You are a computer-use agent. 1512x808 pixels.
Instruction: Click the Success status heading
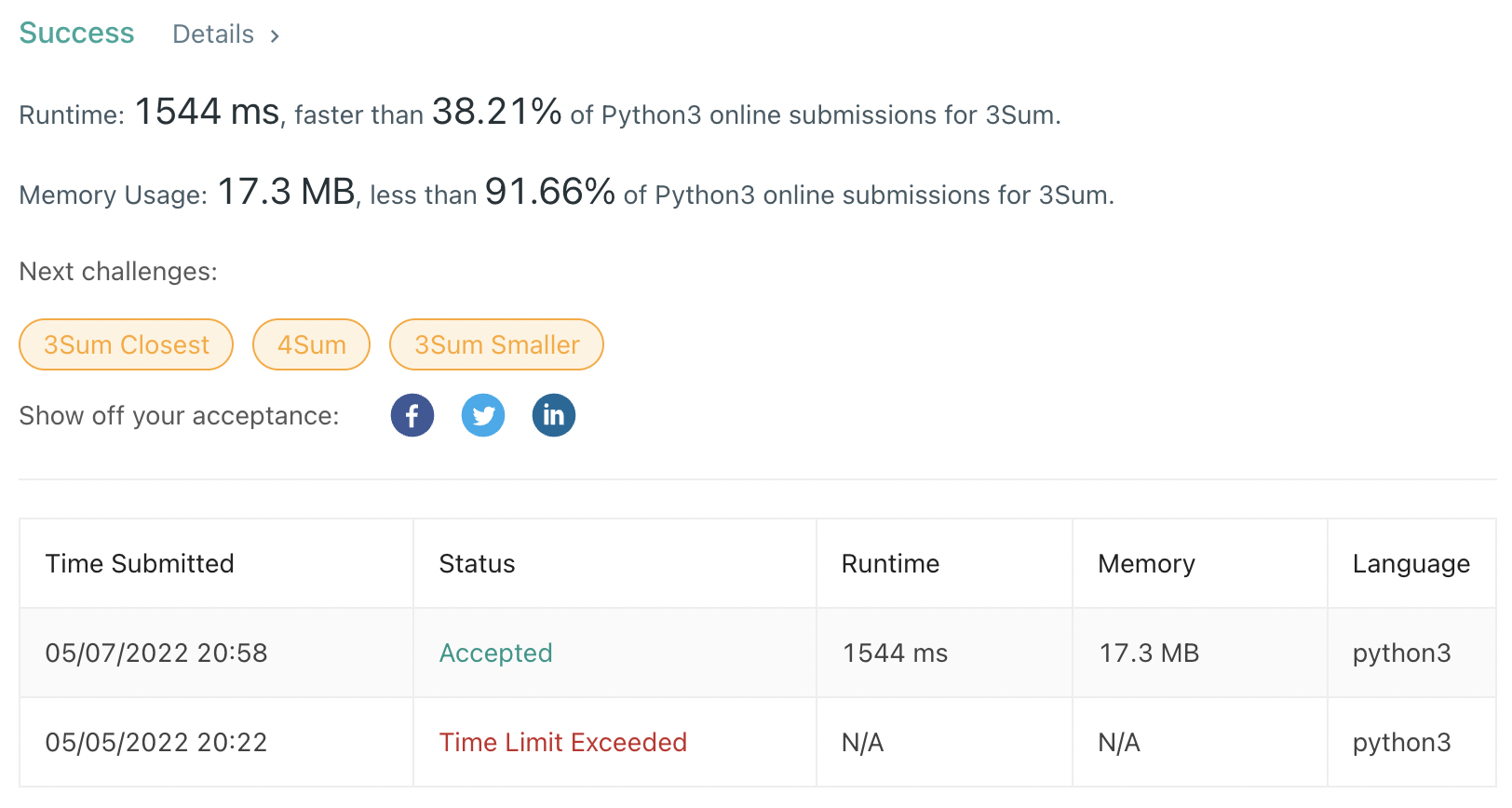point(77,34)
